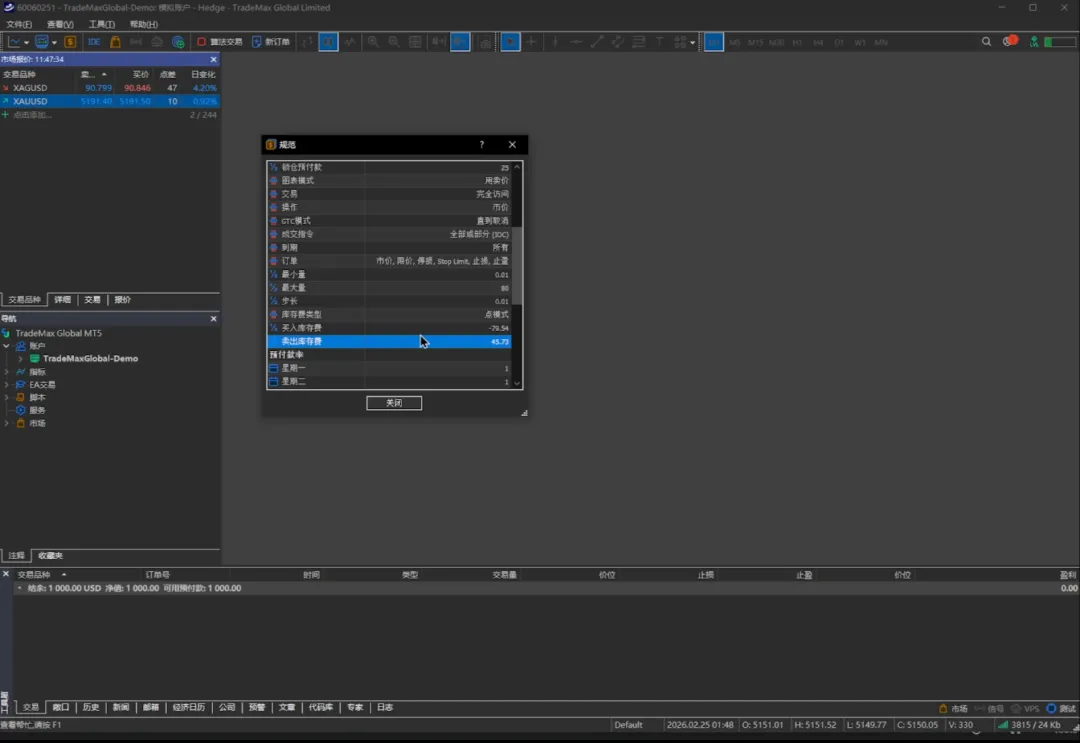Open the IDE (MetaEditor) toolbar icon
Viewport: 1080px width, 743px height.
(94, 42)
